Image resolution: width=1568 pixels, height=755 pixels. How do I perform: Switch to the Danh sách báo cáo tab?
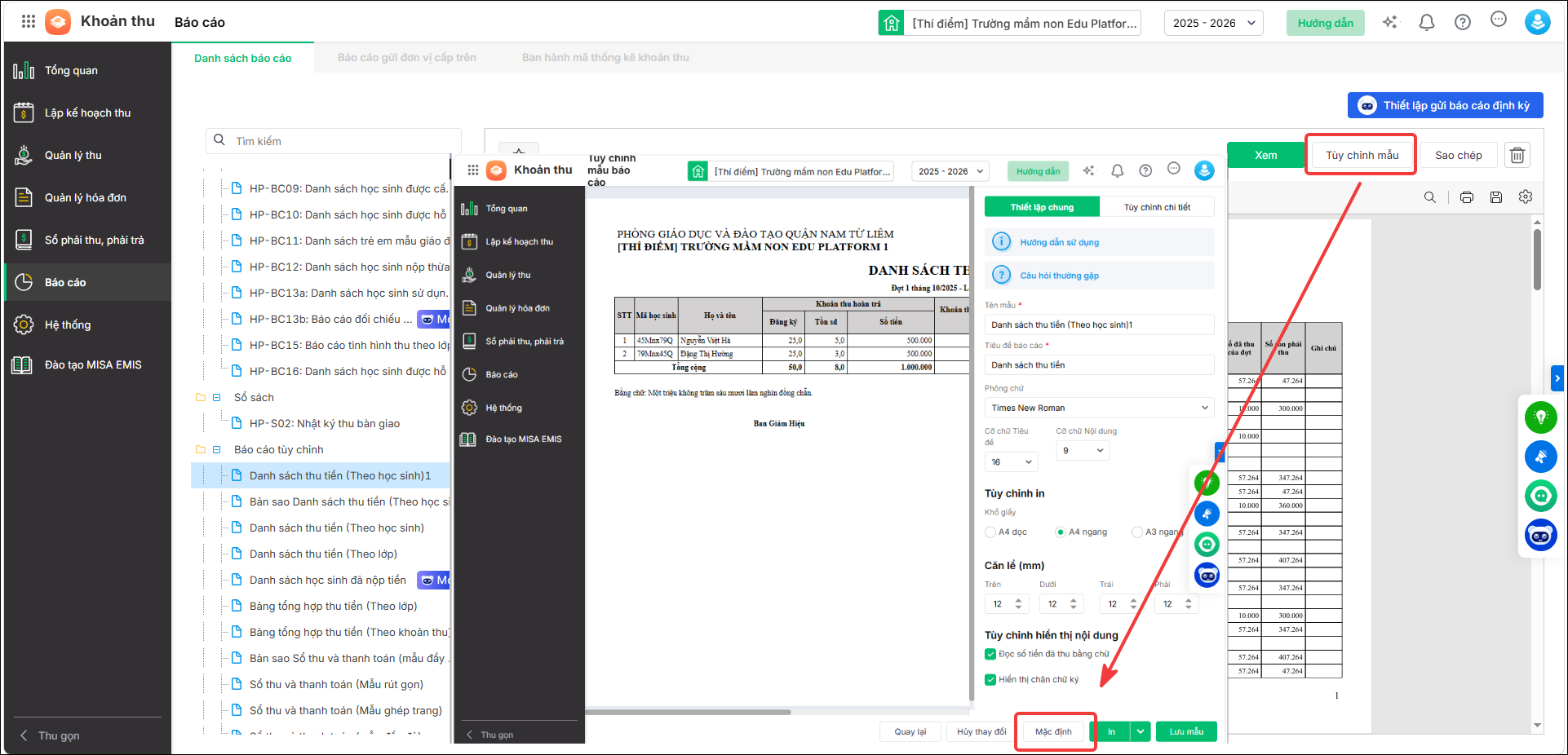(x=242, y=58)
